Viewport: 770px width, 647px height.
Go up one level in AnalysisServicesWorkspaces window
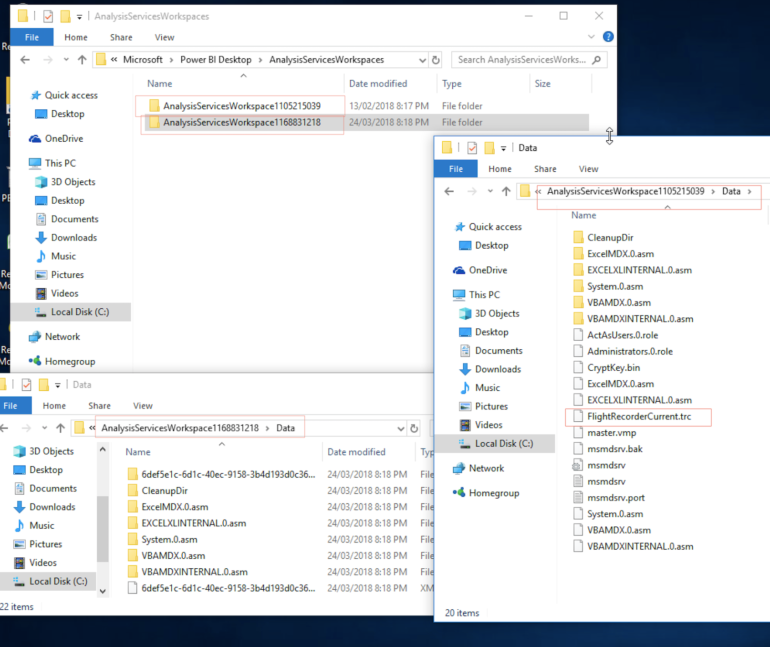(82, 60)
